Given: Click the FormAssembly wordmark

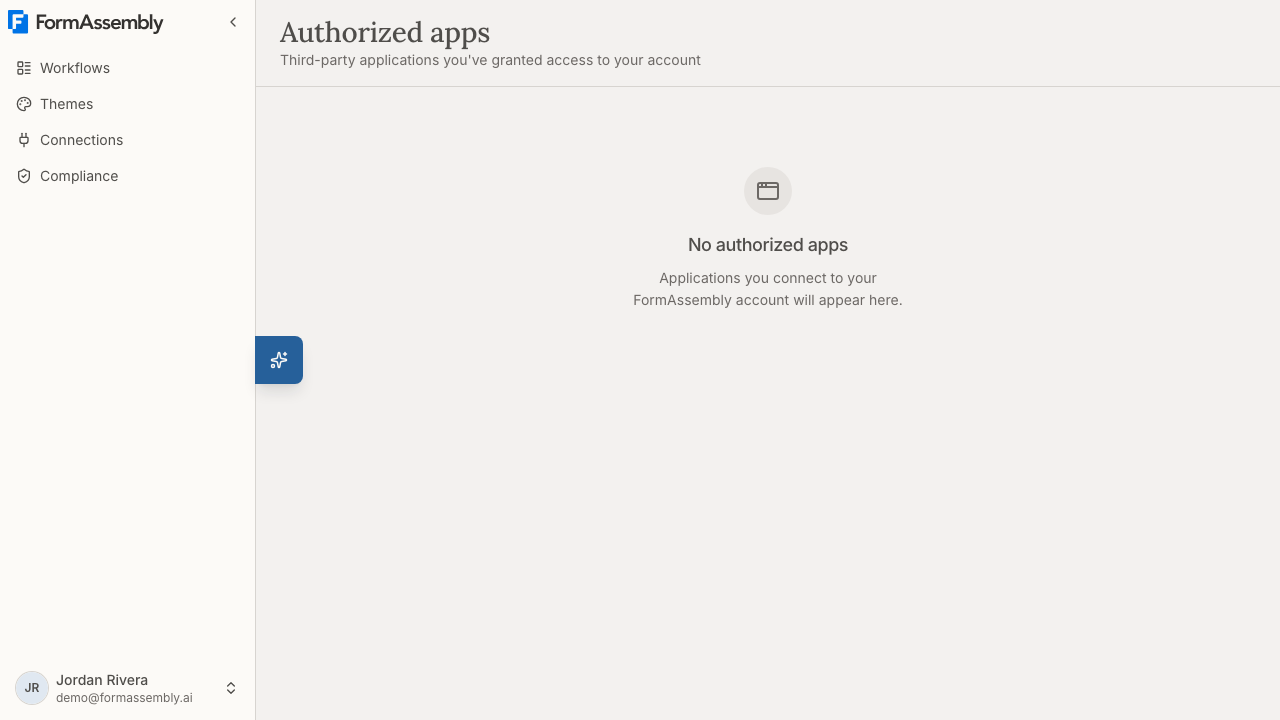Looking at the screenshot, I should click(99, 23).
